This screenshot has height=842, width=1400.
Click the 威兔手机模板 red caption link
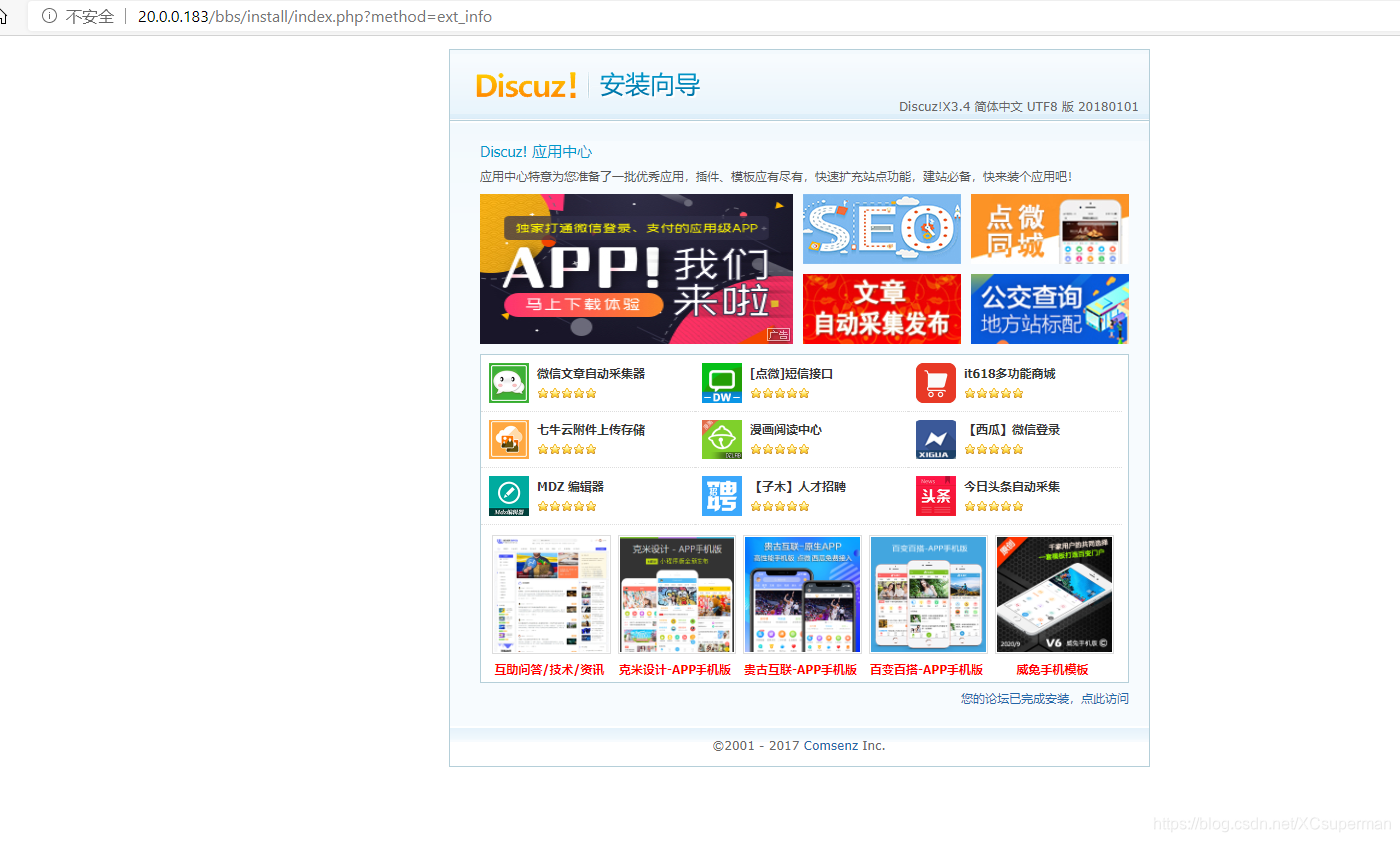[x=1052, y=670]
